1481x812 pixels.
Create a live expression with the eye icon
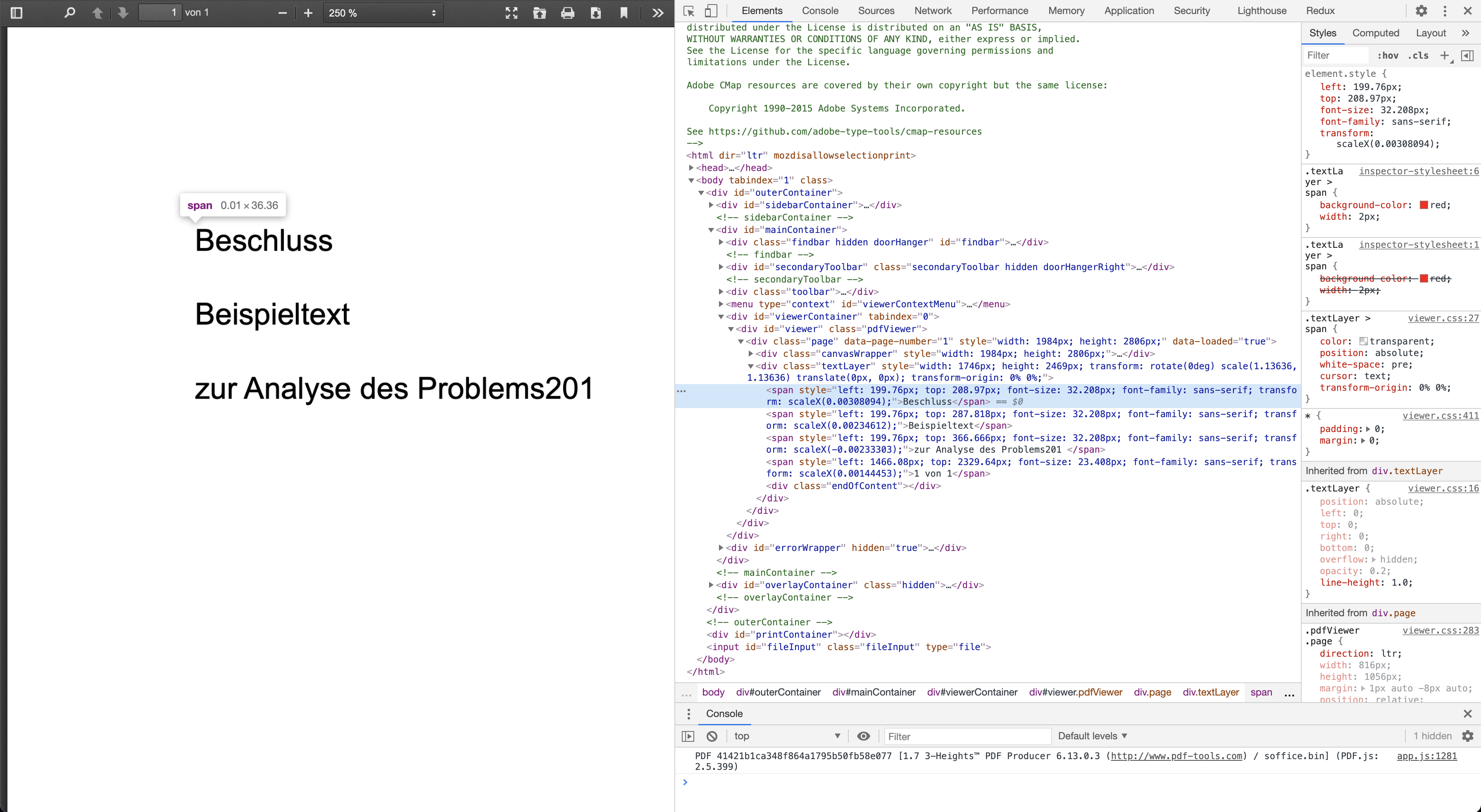click(864, 736)
